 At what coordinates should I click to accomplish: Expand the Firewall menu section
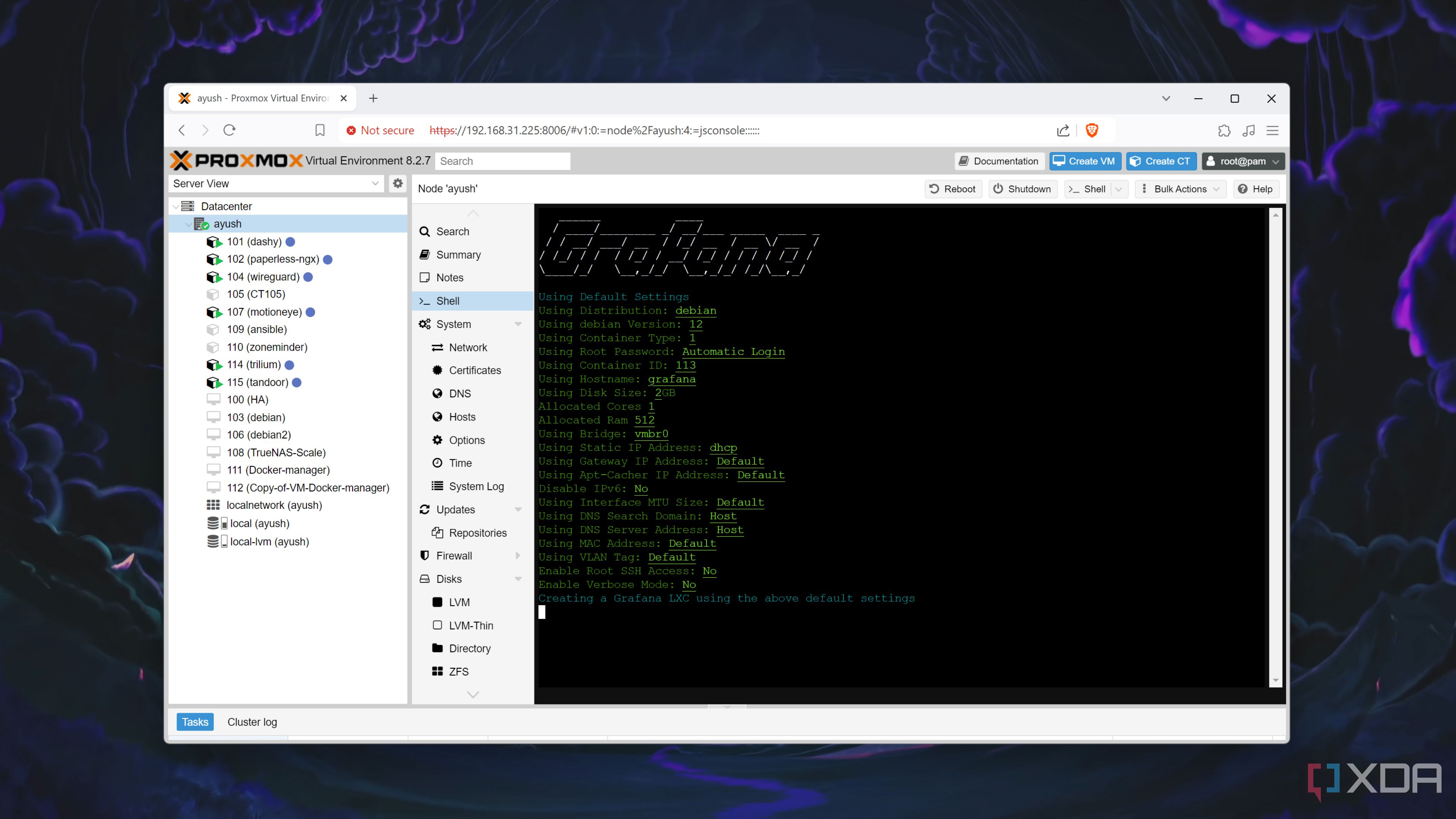pos(518,555)
